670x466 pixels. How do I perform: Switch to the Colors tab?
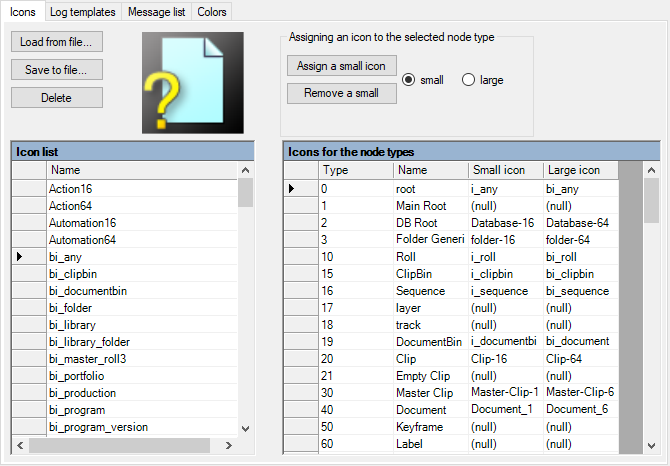[x=211, y=12]
